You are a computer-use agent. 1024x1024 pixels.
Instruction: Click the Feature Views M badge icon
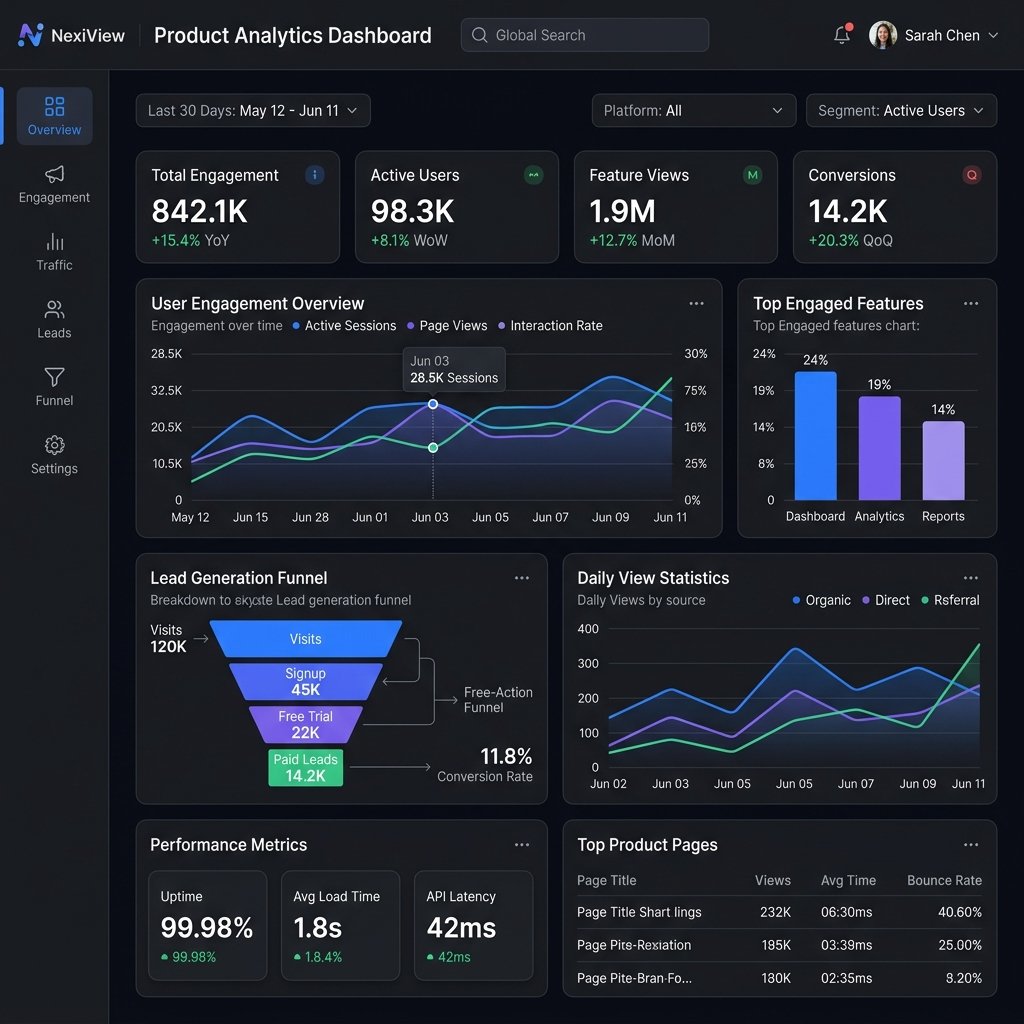[x=752, y=175]
